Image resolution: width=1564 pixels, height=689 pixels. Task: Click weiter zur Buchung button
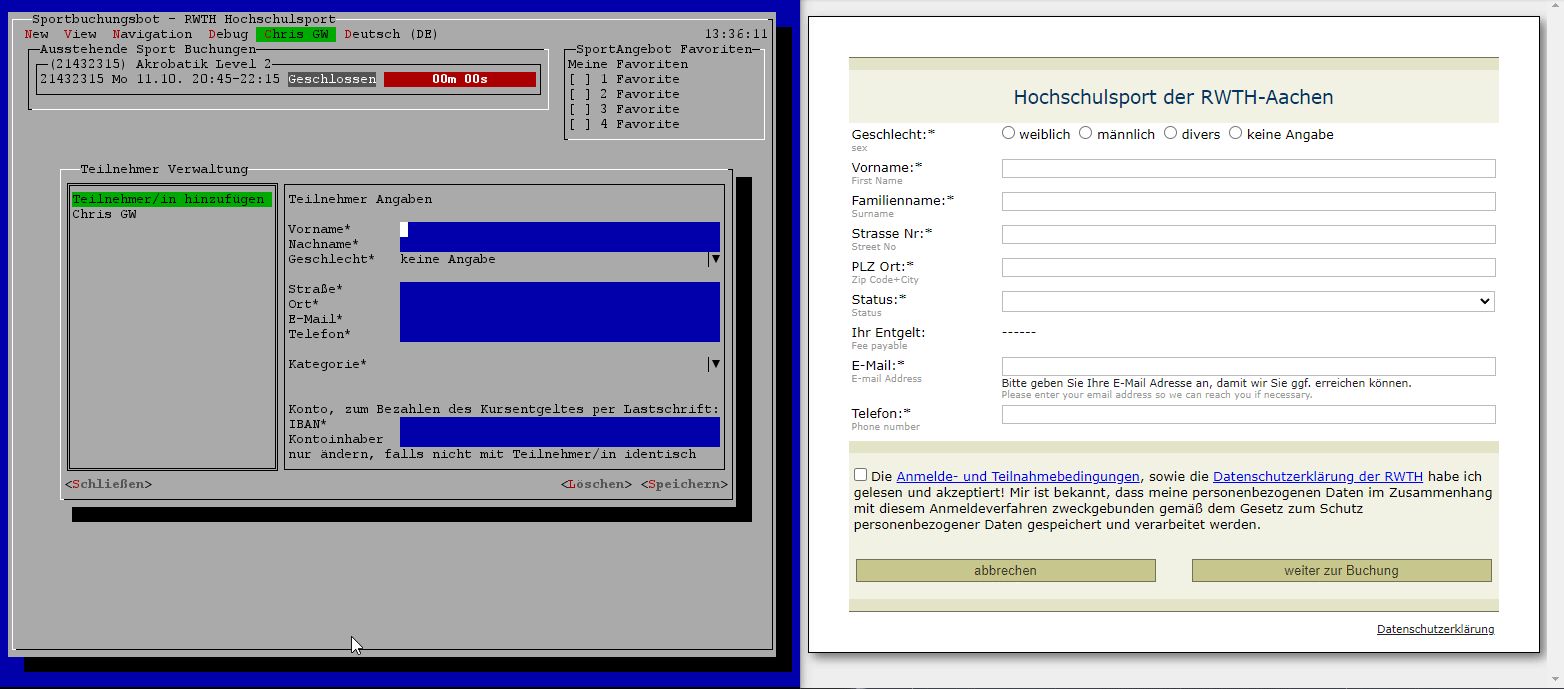tap(1341, 570)
